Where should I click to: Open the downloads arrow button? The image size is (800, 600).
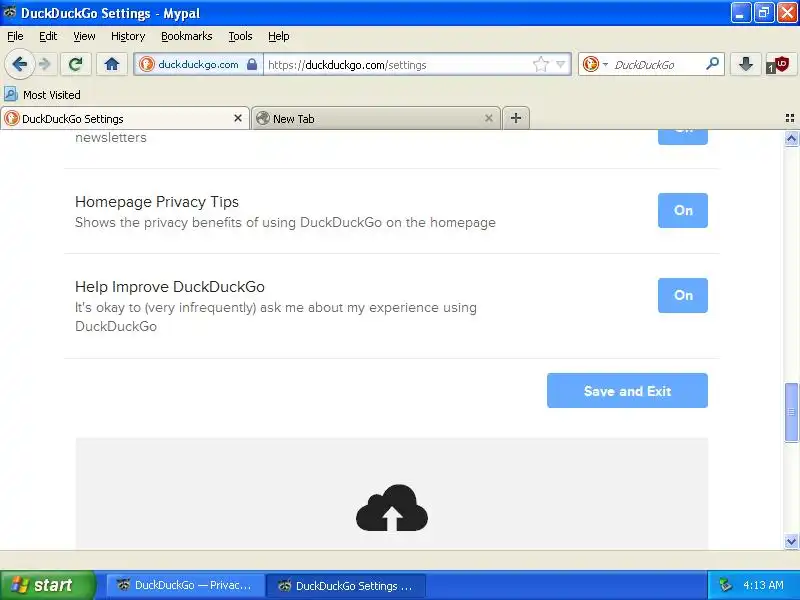746,64
